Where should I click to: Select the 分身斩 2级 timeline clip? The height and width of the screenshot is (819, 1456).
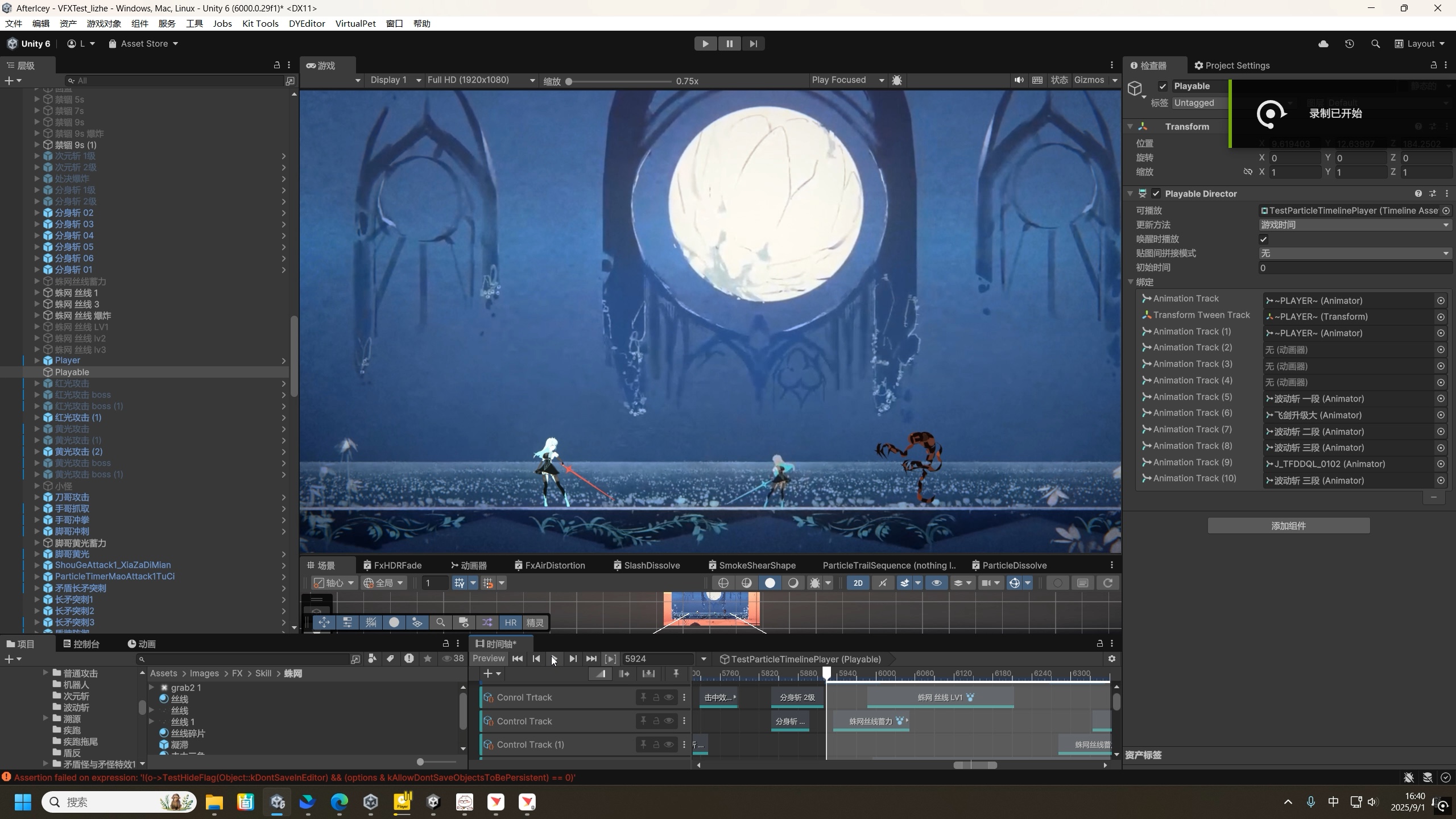797,697
